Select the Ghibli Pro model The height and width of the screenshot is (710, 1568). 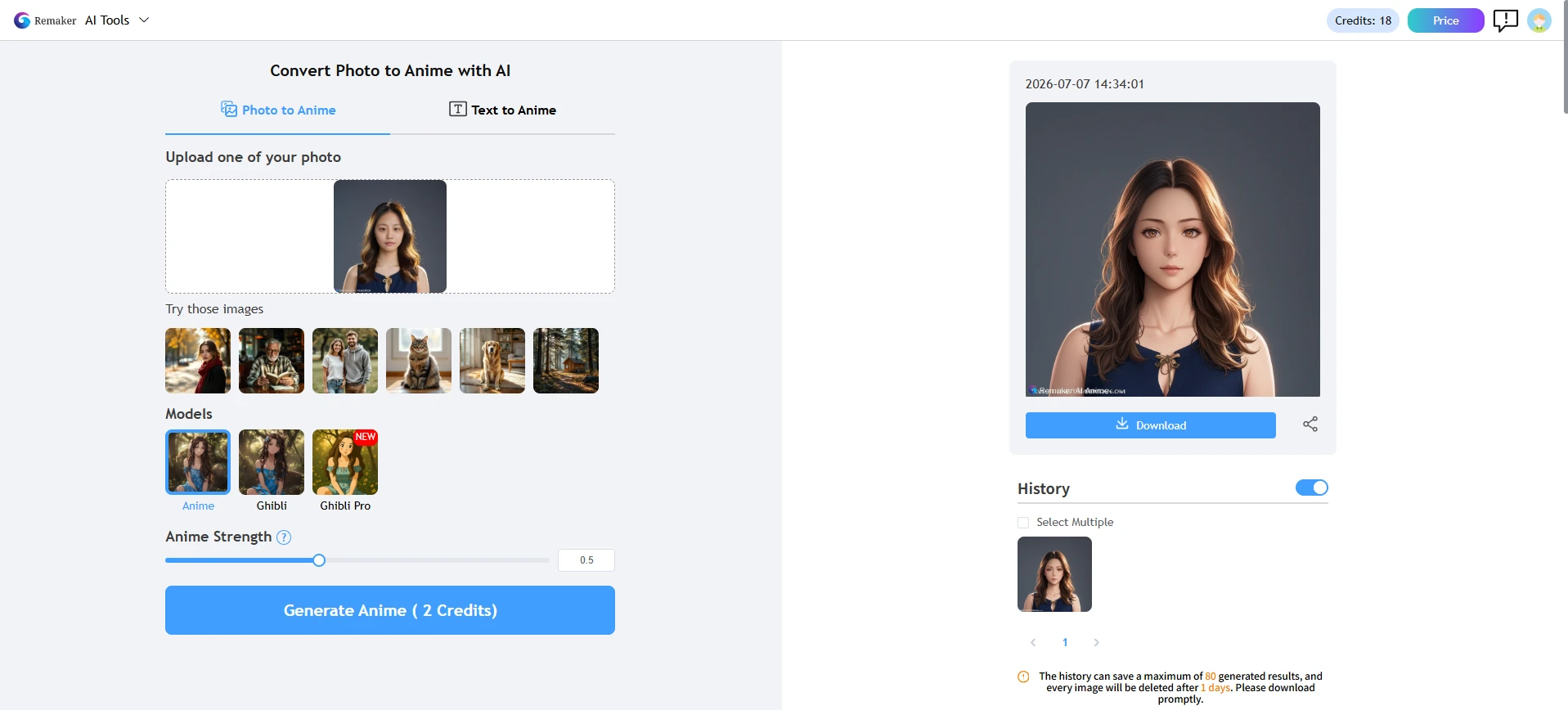345,462
